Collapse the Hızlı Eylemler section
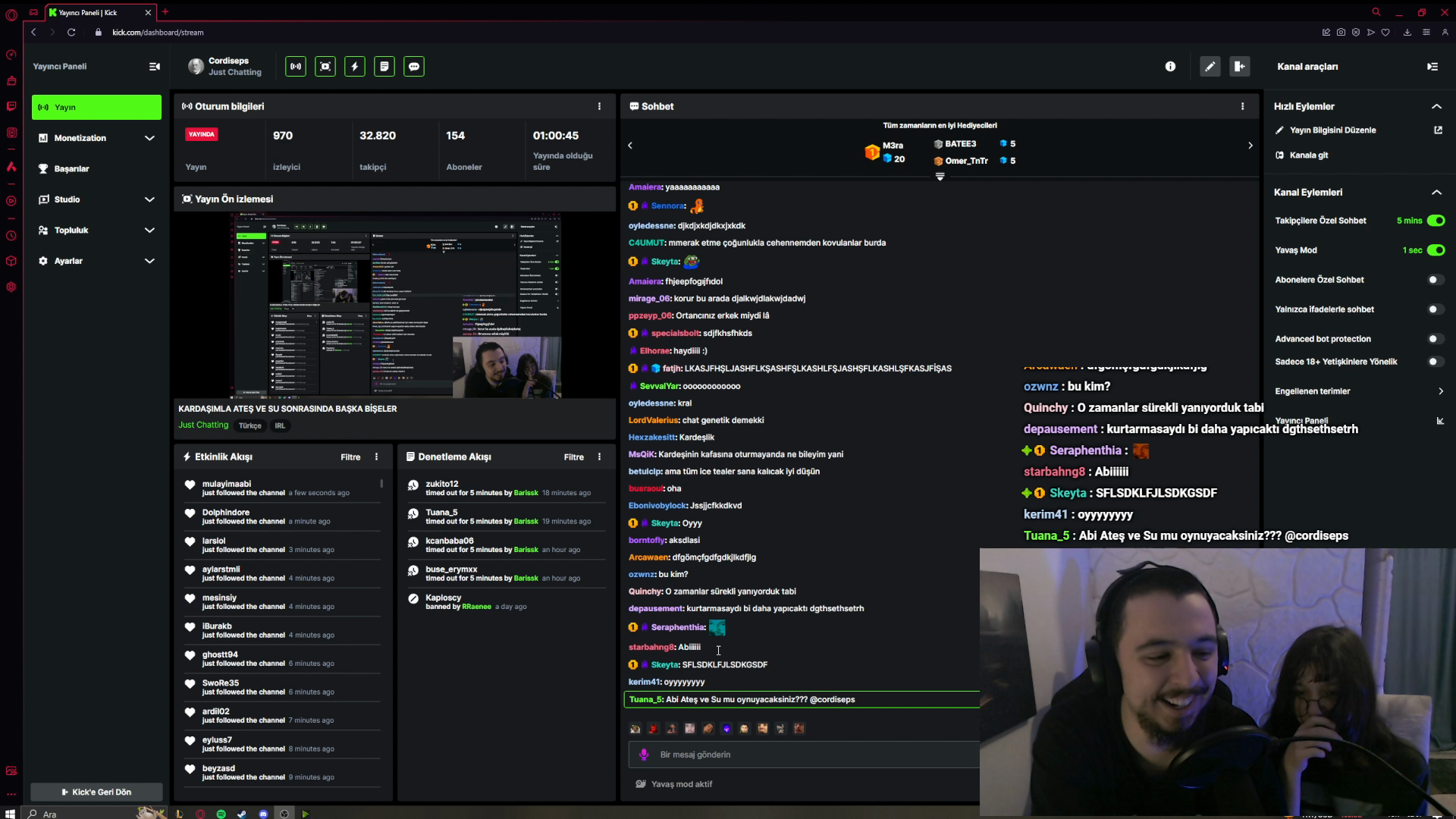The height and width of the screenshot is (819, 1456). tap(1436, 106)
